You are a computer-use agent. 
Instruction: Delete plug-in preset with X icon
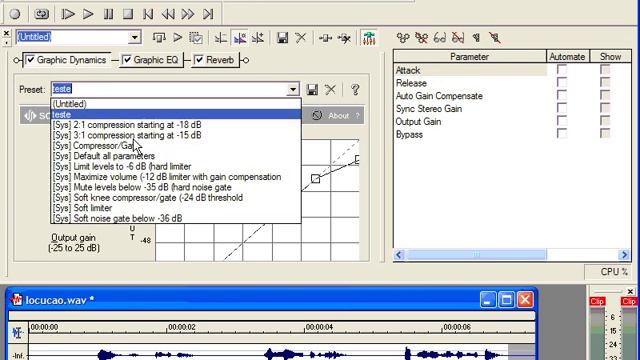click(330, 89)
